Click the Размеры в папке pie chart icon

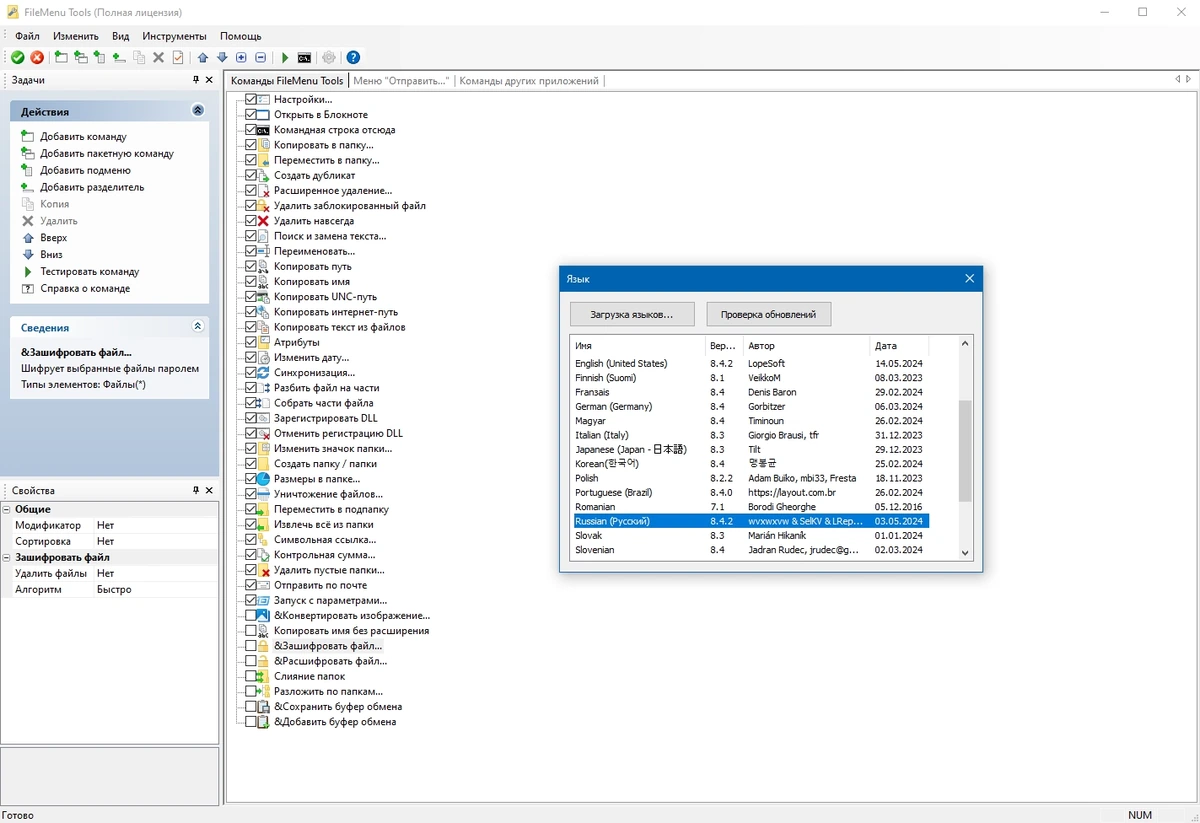(264, 479)
